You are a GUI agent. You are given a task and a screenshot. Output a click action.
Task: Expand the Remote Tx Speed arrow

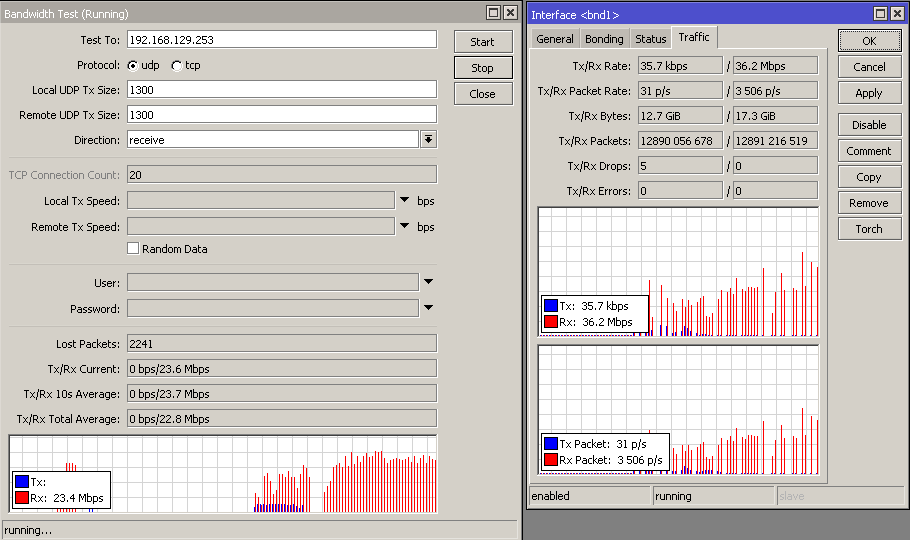405,226
